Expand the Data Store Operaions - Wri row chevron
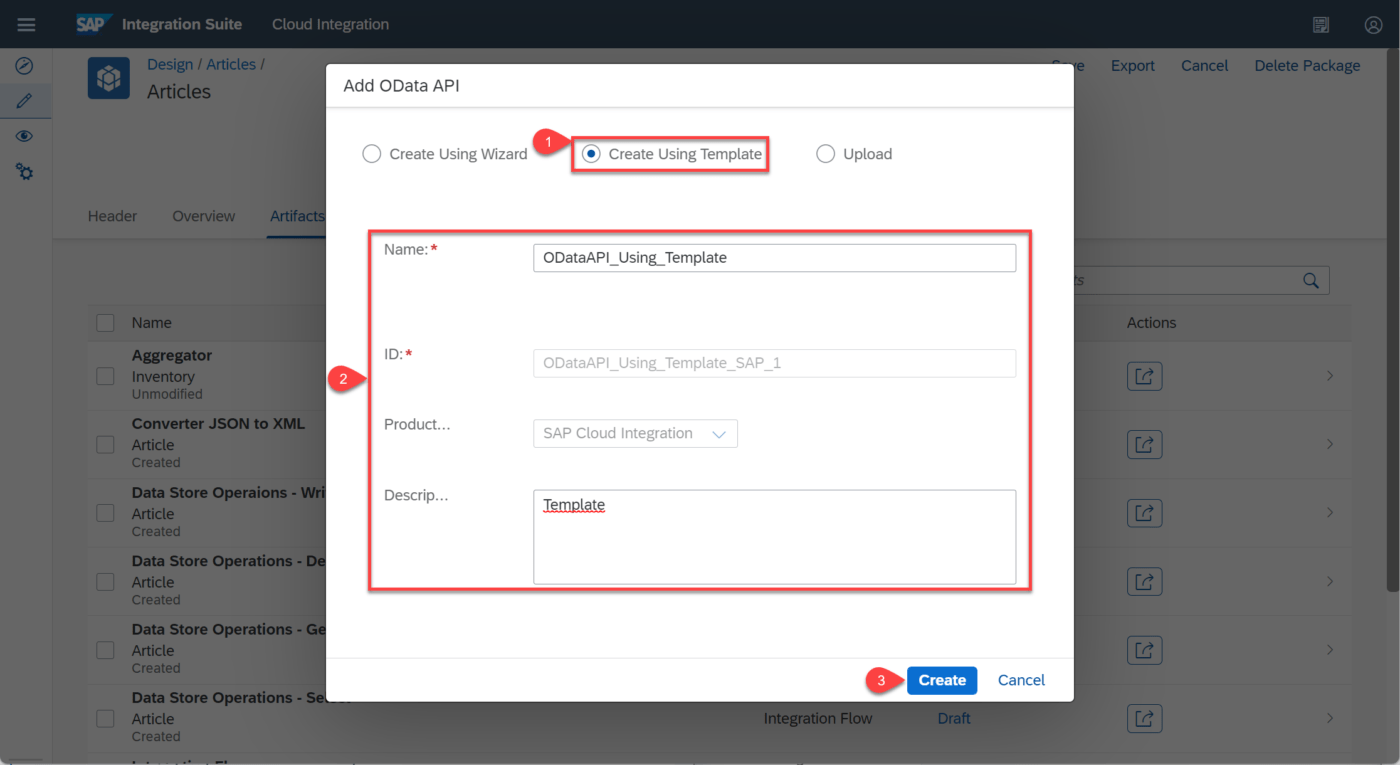 (x=1330, y=513)
